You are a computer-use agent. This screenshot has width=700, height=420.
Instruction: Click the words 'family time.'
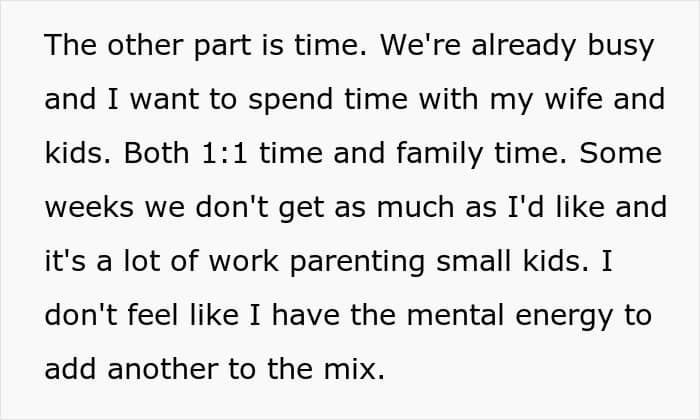pos(481,154)
